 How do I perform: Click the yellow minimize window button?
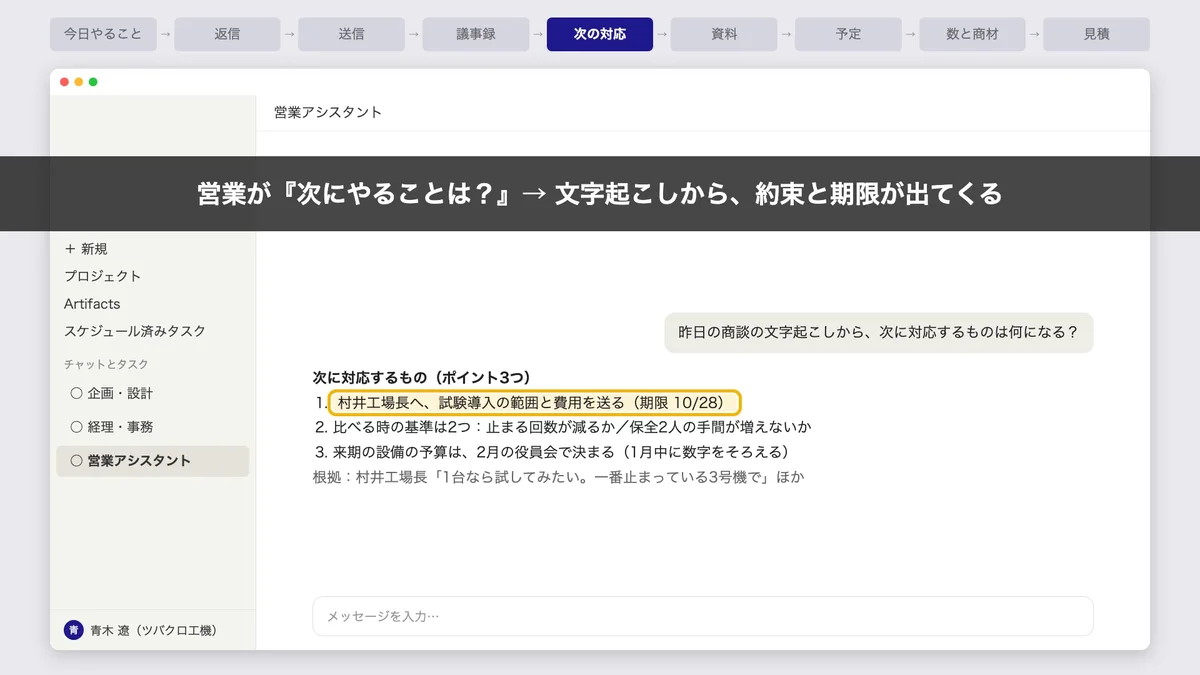[79, 82]
